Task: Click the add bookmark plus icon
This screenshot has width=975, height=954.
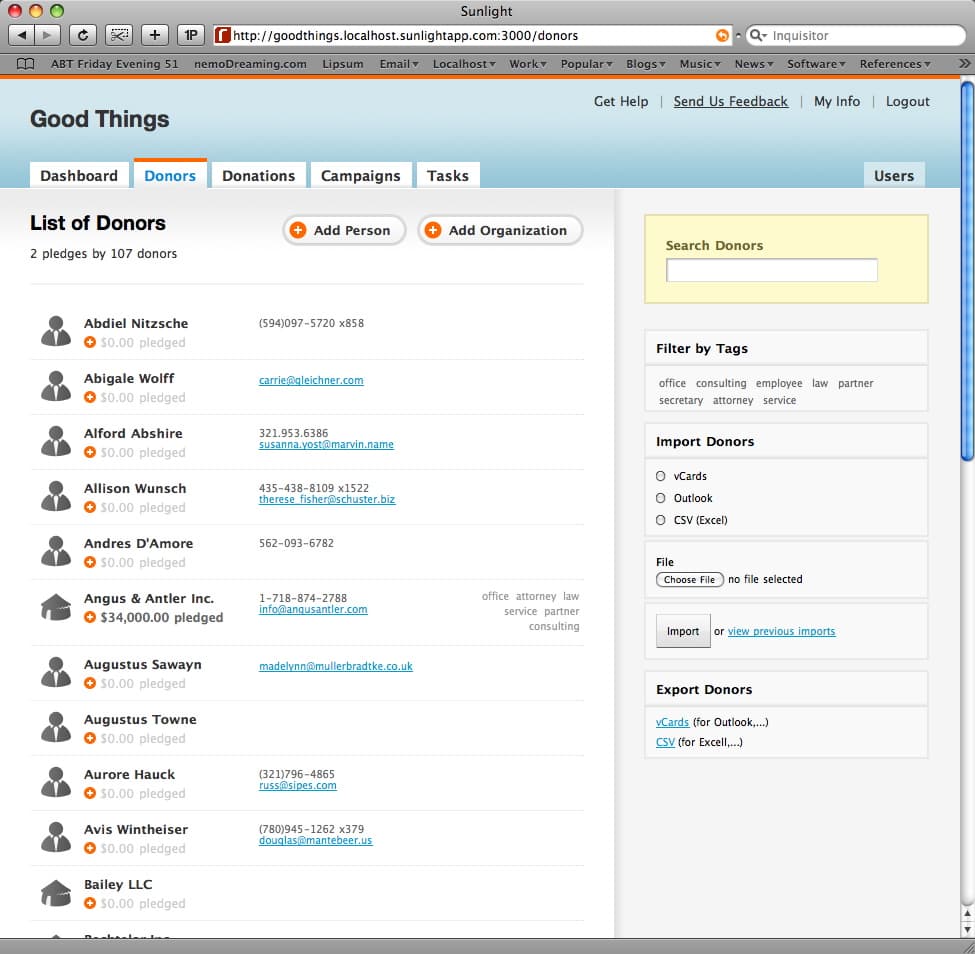Action: pyautogui.click(x=154, y=35)
